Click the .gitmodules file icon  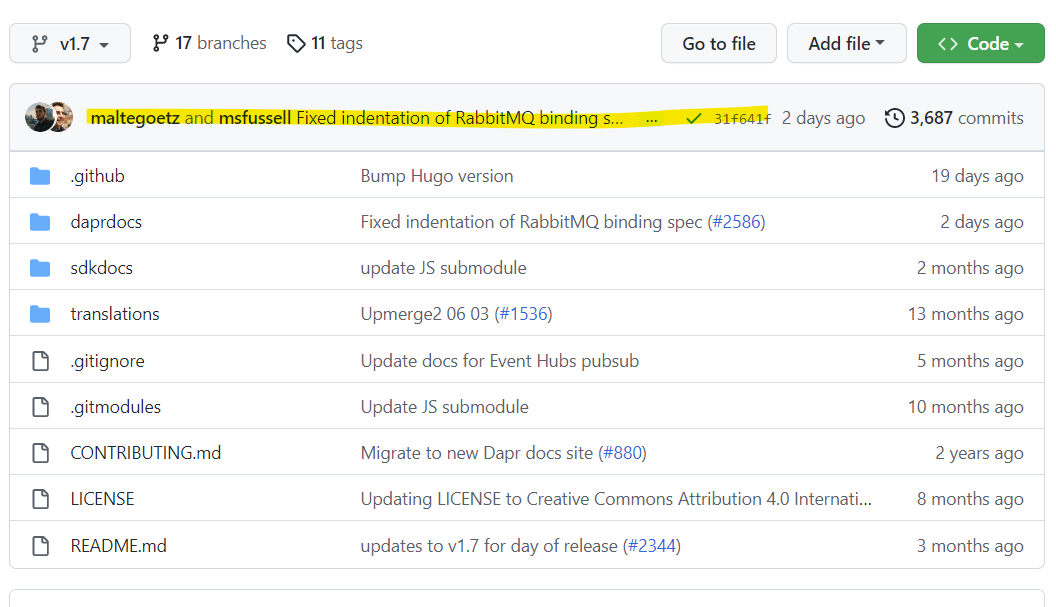(40, 406)
